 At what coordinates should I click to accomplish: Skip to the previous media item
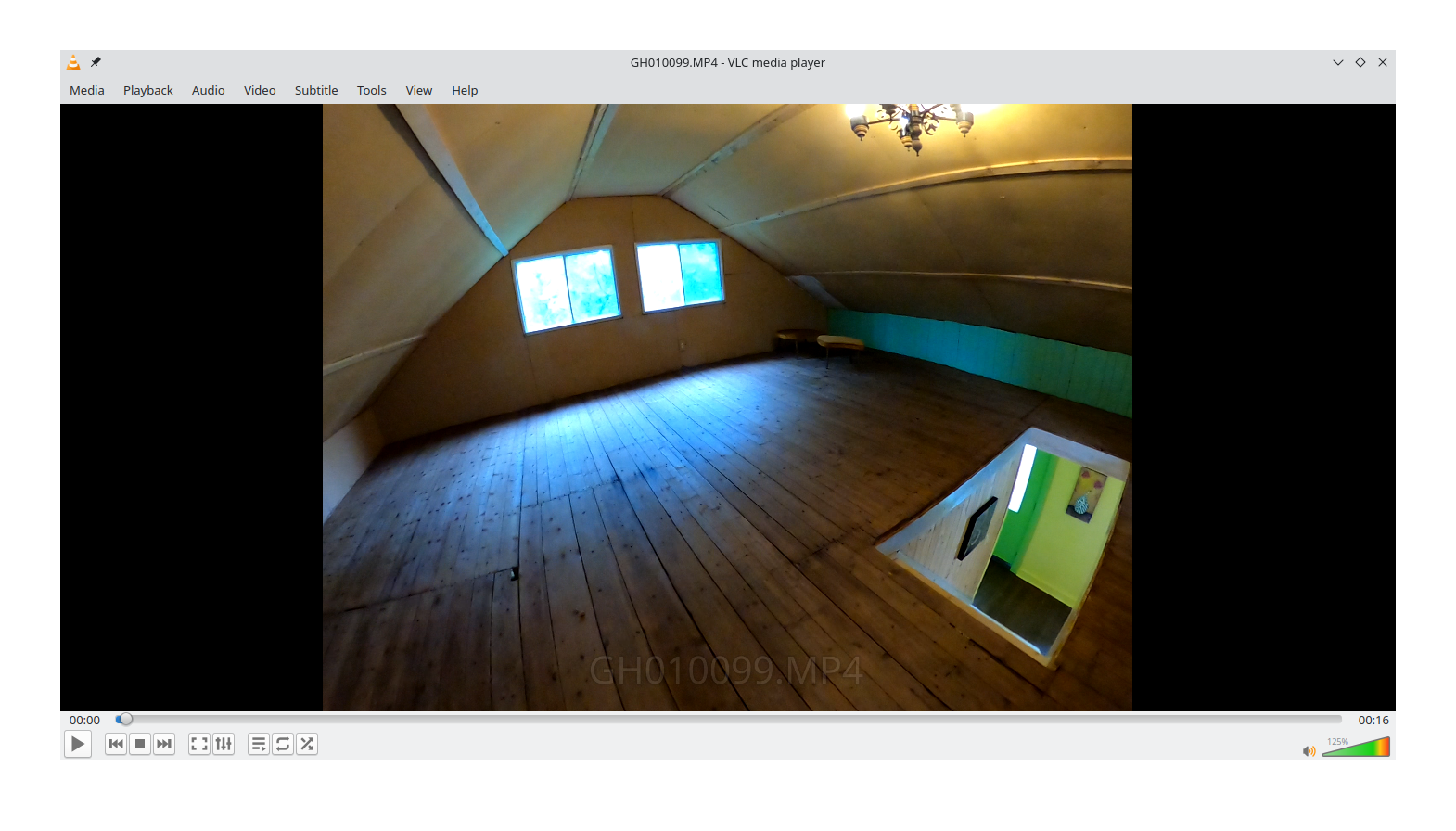point(116,744)
